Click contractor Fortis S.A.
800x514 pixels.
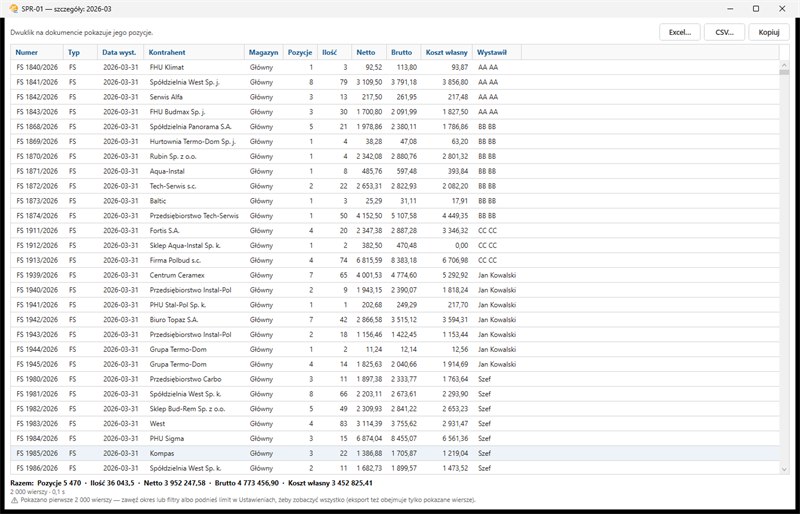point(164,230)
